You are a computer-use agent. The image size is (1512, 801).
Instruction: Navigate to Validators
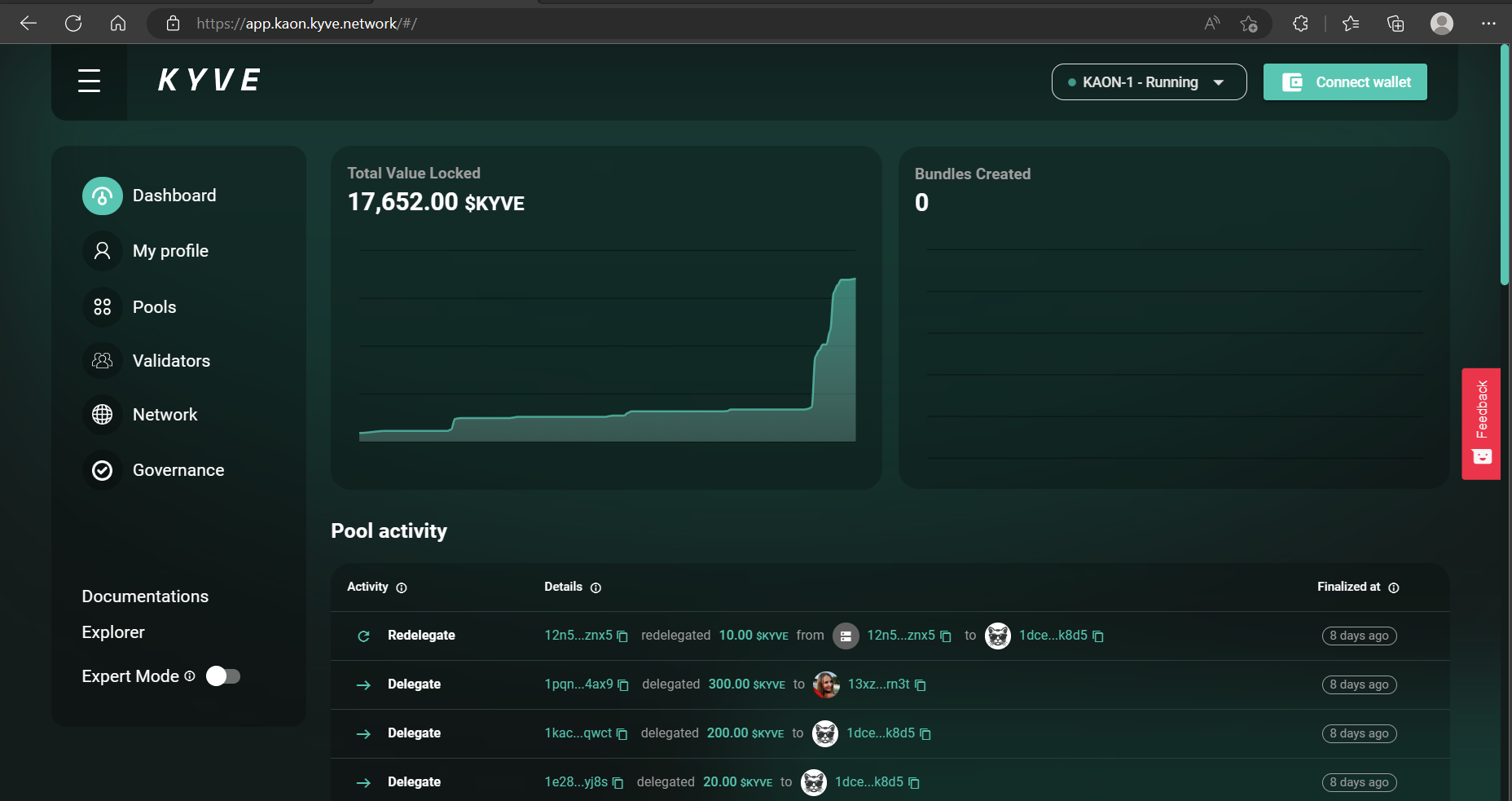[x=171, y=361]
